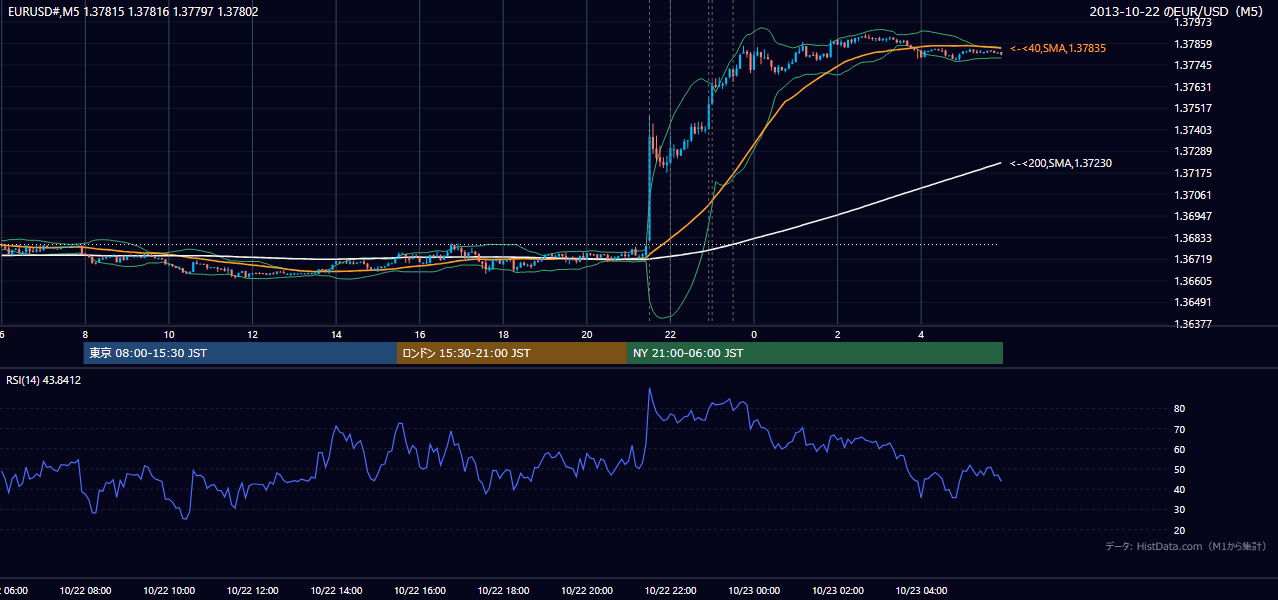Click price axis value 1.36833
This screenshot has height=600, width=1278.
(1192, 238)
